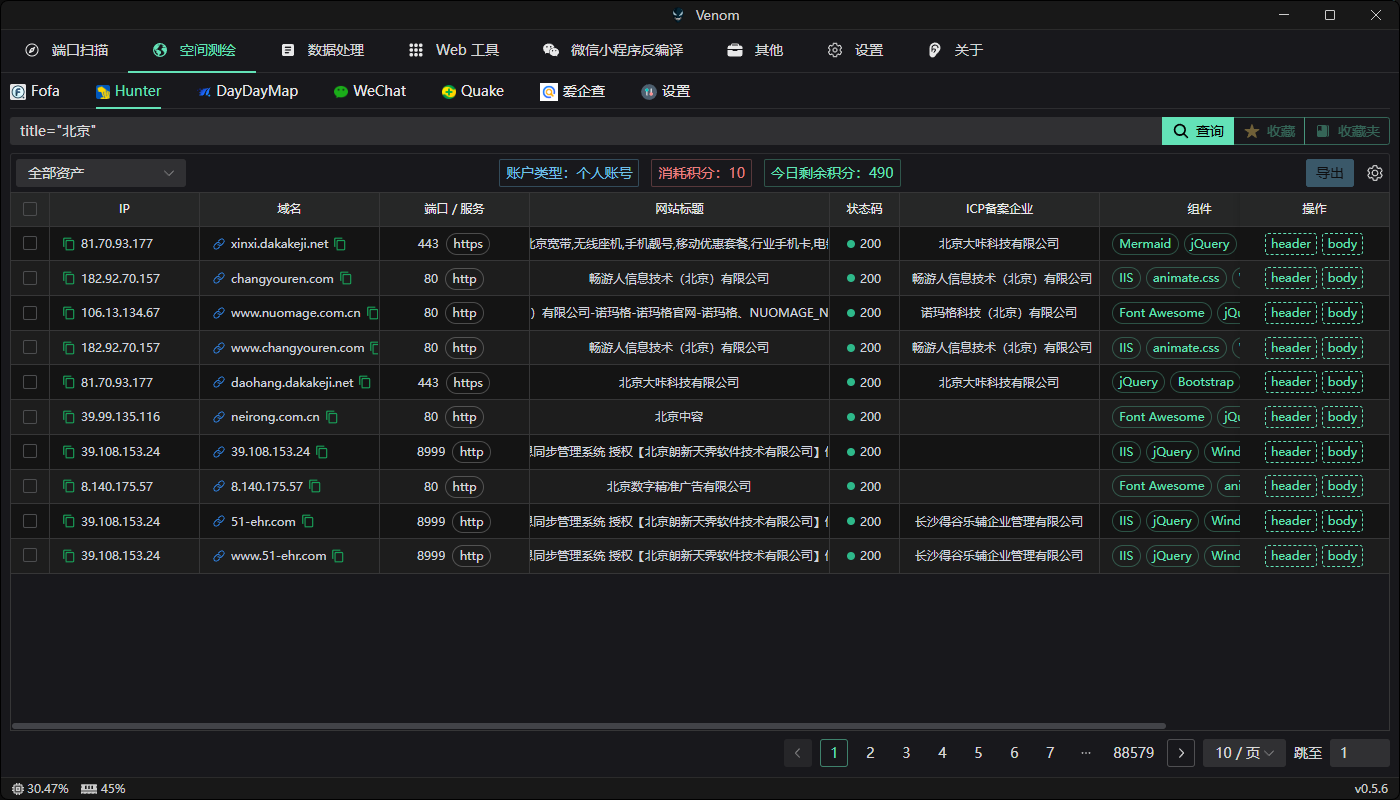This screenshot has width=1400, height=800.
Task: Go to the next results page arrow
Action: point(1181,753)
